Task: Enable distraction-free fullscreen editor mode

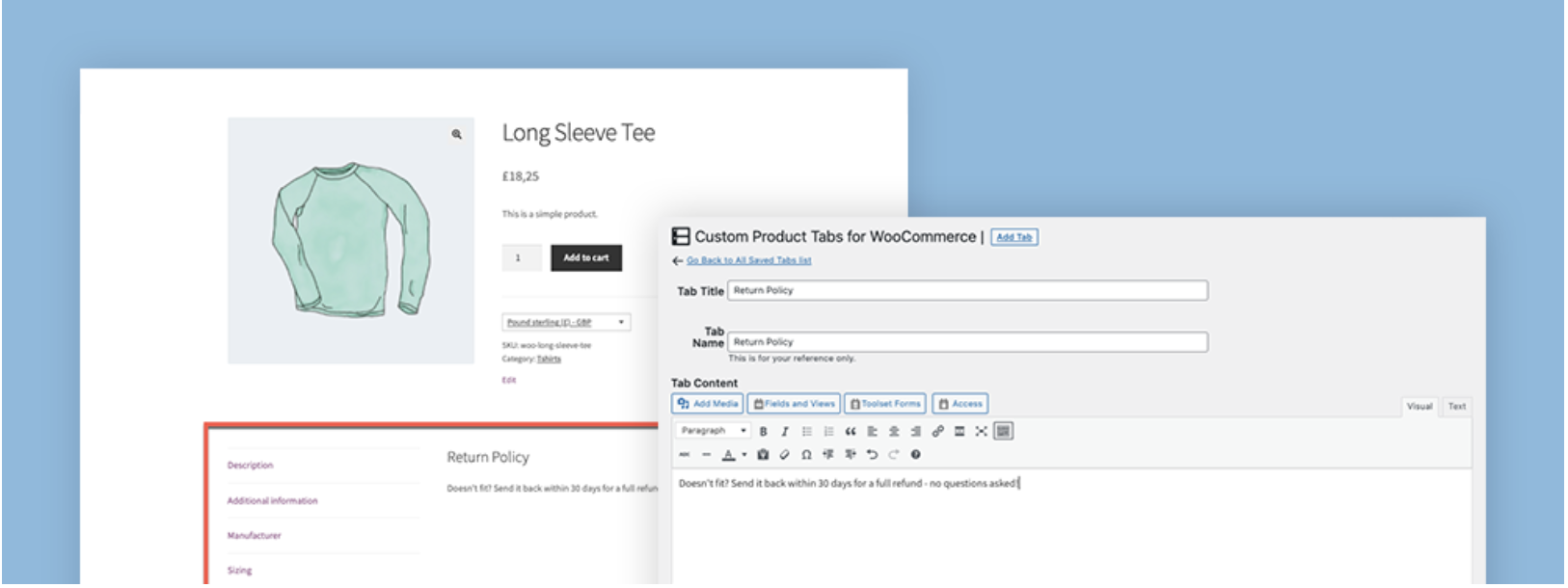Action: (x=981, y=432)
